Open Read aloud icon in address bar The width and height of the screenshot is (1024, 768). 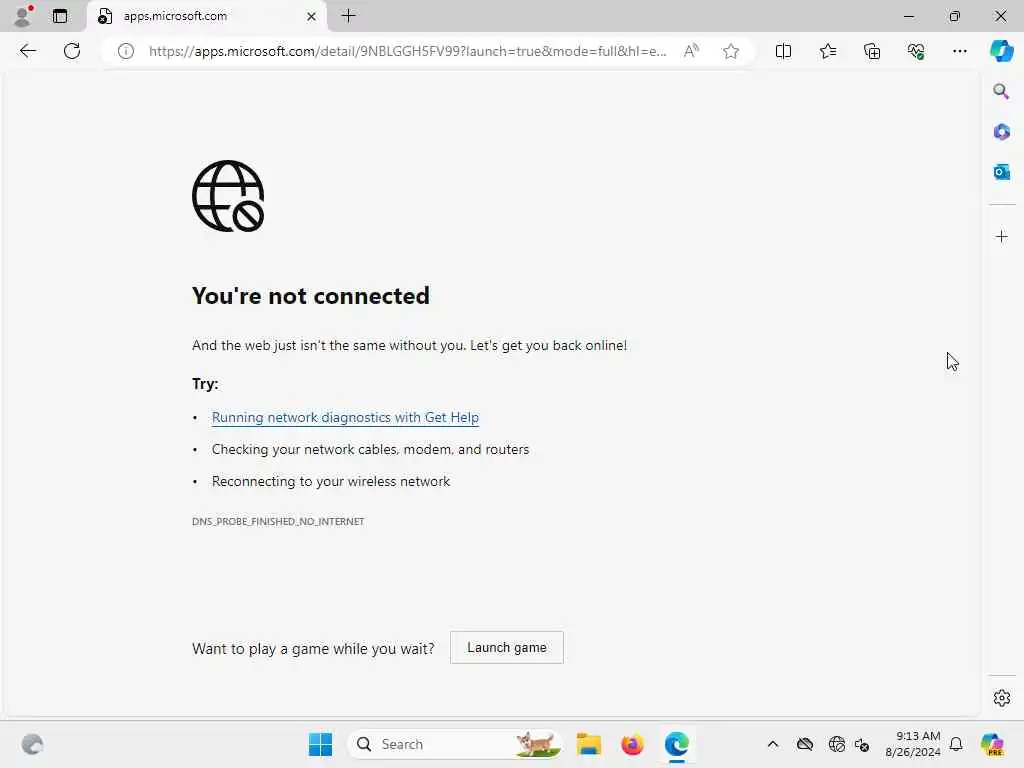(x=691, y=51)
